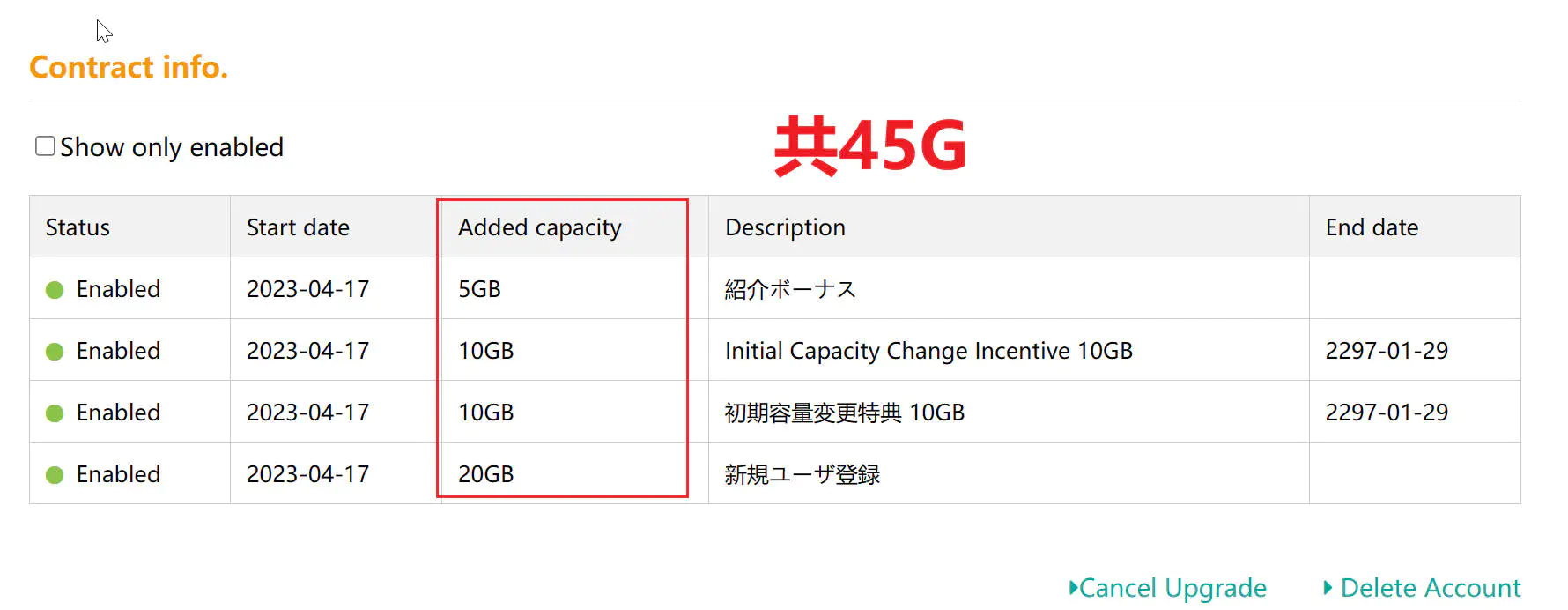This screenshot has height=610, width=1568.
Task: Click the Cancel Upgrade link
Action: pyautogui.click(x=1172, y=588)
